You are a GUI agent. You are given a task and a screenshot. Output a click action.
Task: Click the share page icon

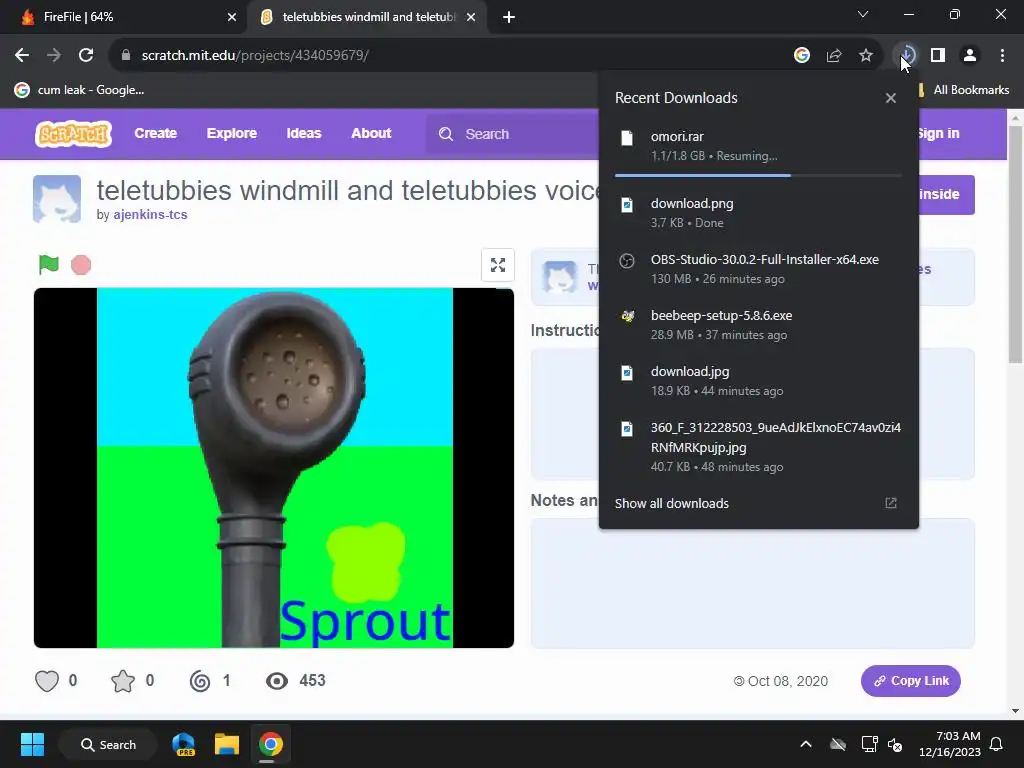click(834, 56)
